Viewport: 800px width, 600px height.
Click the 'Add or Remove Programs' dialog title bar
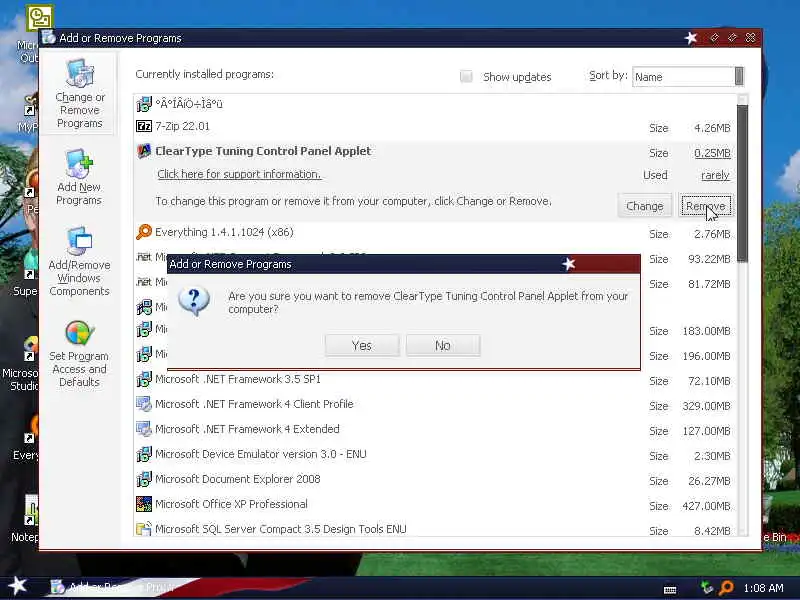(x=404, y=264)
